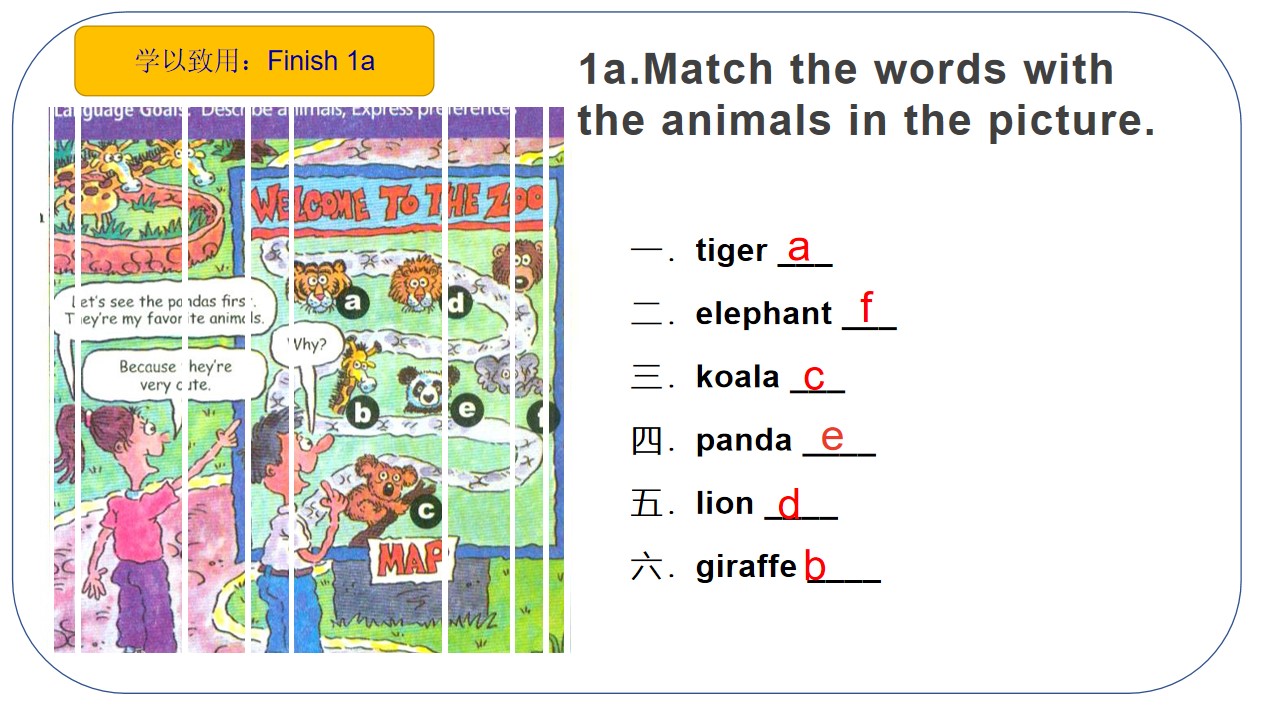Image resolution: width=1280 pixels, height=720 pixels.
Task: Select the red answer next to elephant
Action: click(x=866, y=307)
